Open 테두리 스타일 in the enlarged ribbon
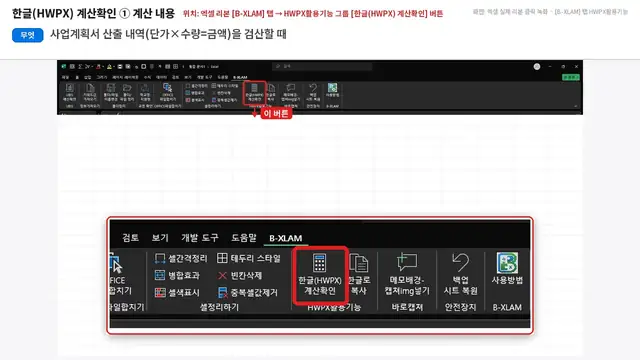Image resolution: width=640 pixels, height=360 pixels. point(249,258)
